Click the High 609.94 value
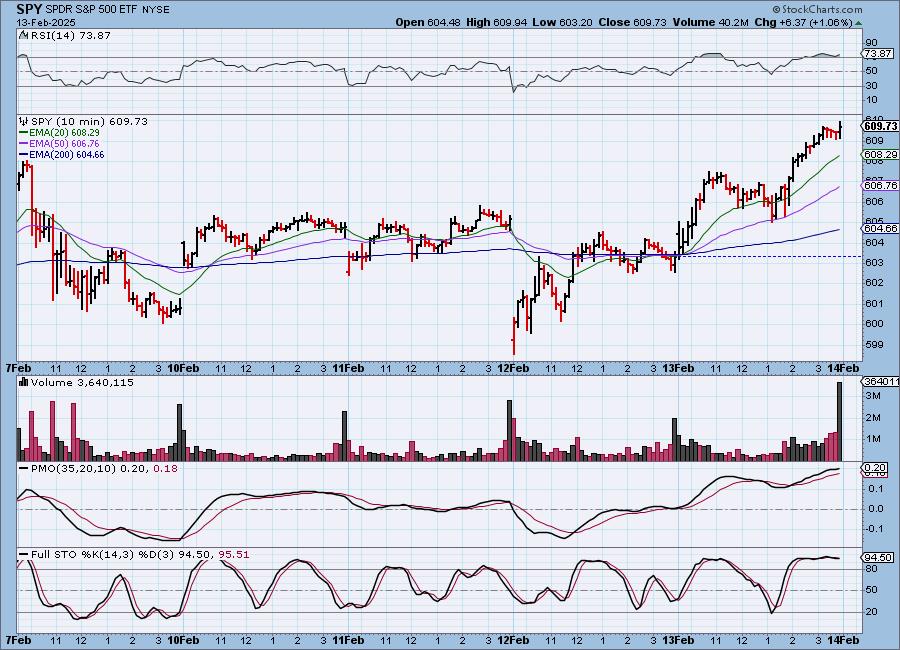Image resolution: width=900 pixels, height=650 pixels. [x=498, y=22]
